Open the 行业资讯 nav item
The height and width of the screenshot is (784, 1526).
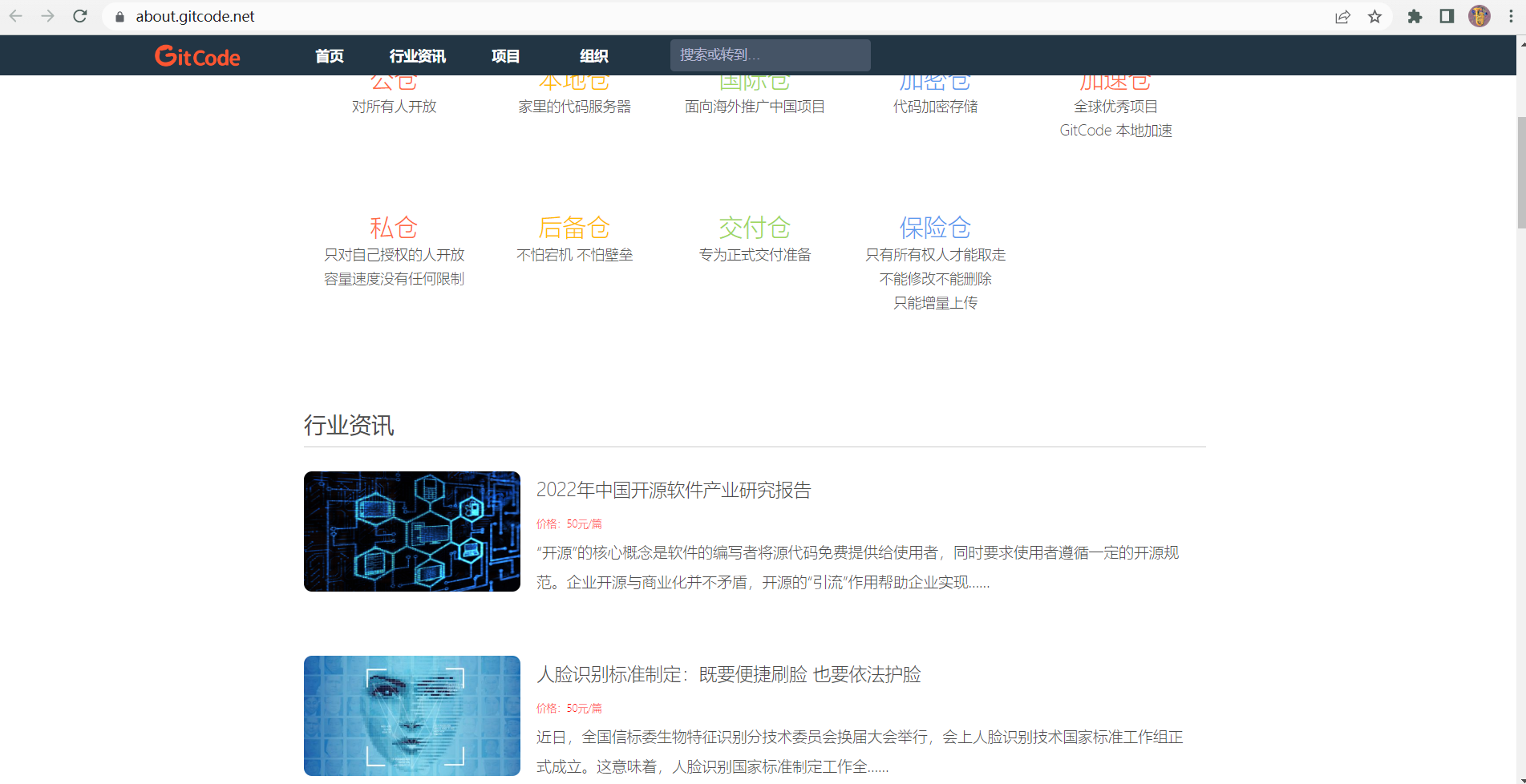pos(418,56)
